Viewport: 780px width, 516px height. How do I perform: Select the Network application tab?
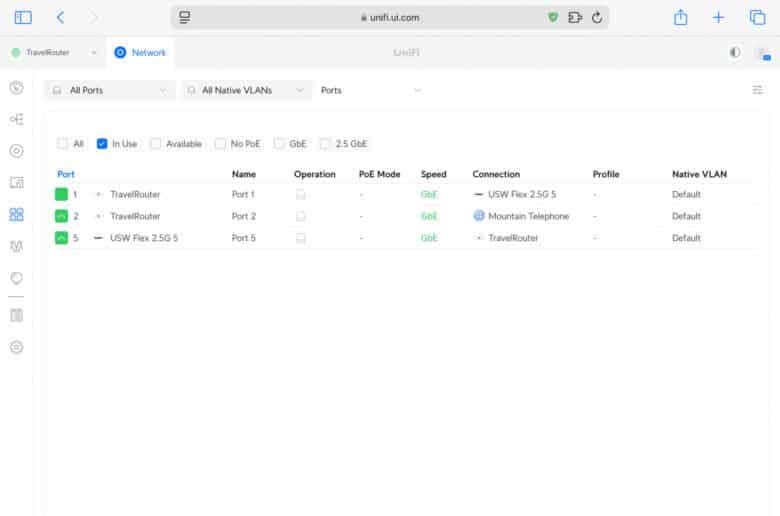point(140,52)
